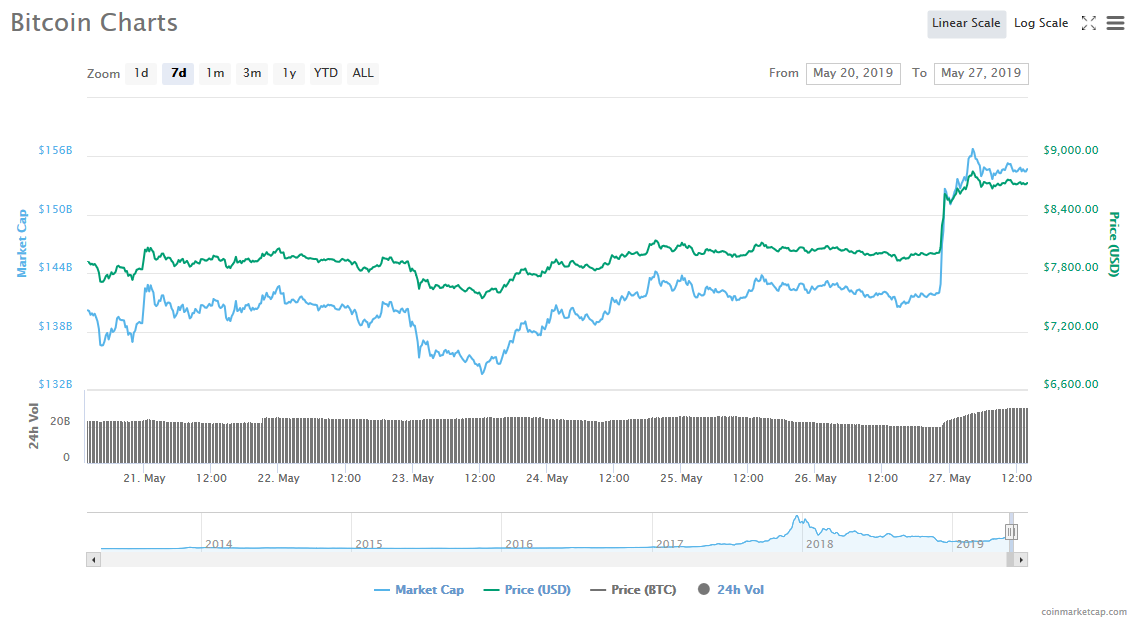This screenshot has height=620, width=1137.
Task: Toggle 24h Vol series in legend
Action: click(x=731, y=590)
